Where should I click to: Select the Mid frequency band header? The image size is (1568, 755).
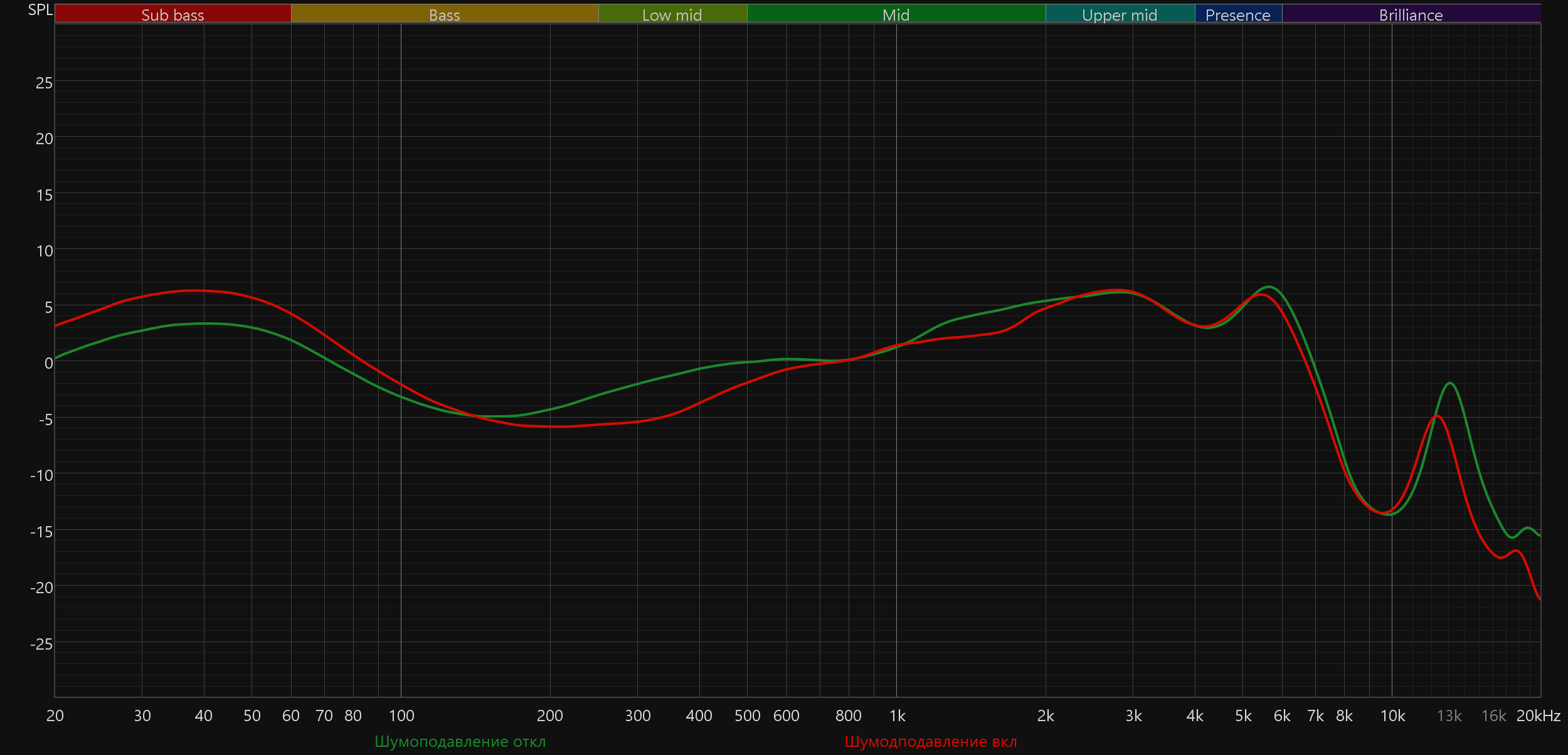click(896, 14)
